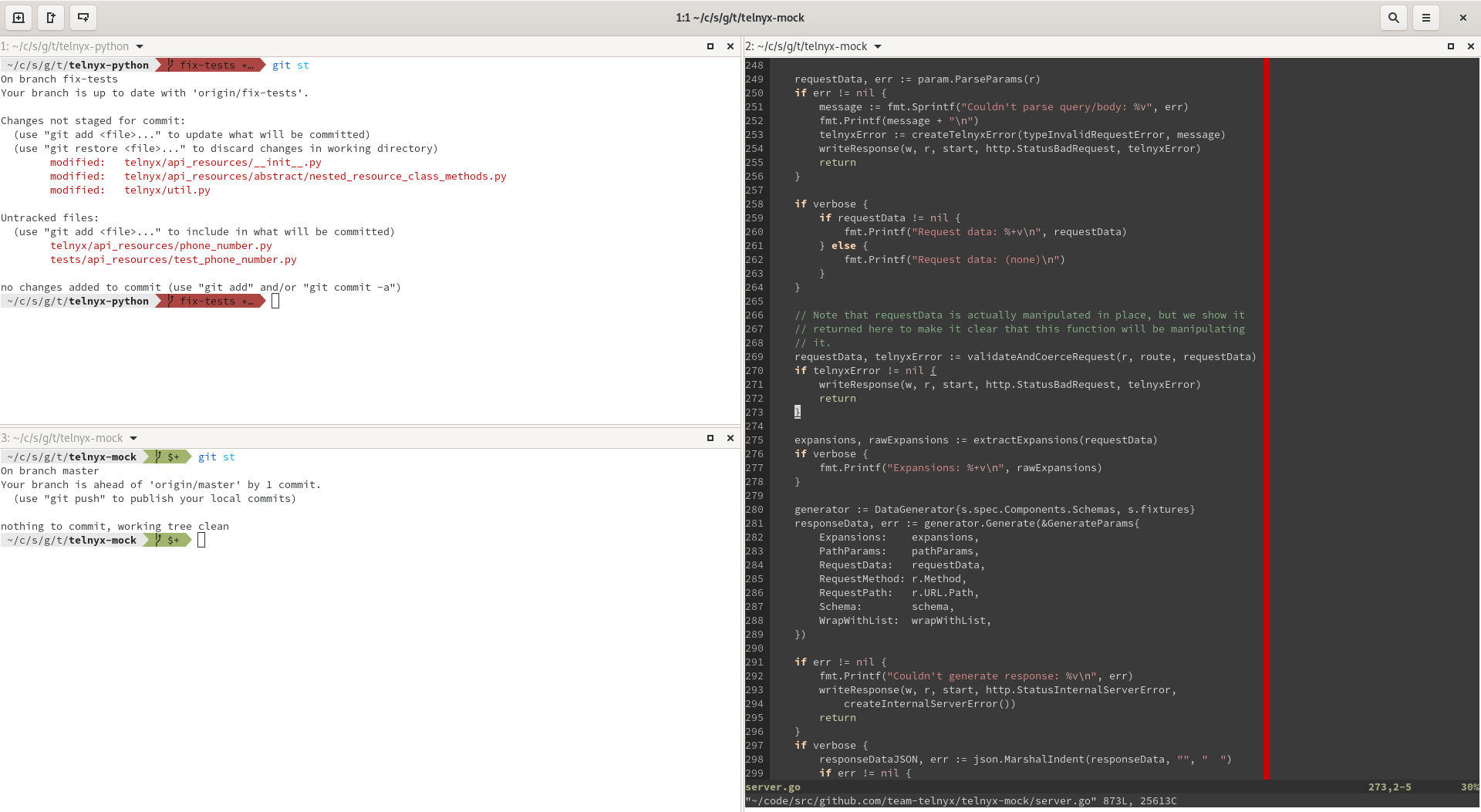
Task: Click extractExpansions call on line 275
Action: point(1064,440)
